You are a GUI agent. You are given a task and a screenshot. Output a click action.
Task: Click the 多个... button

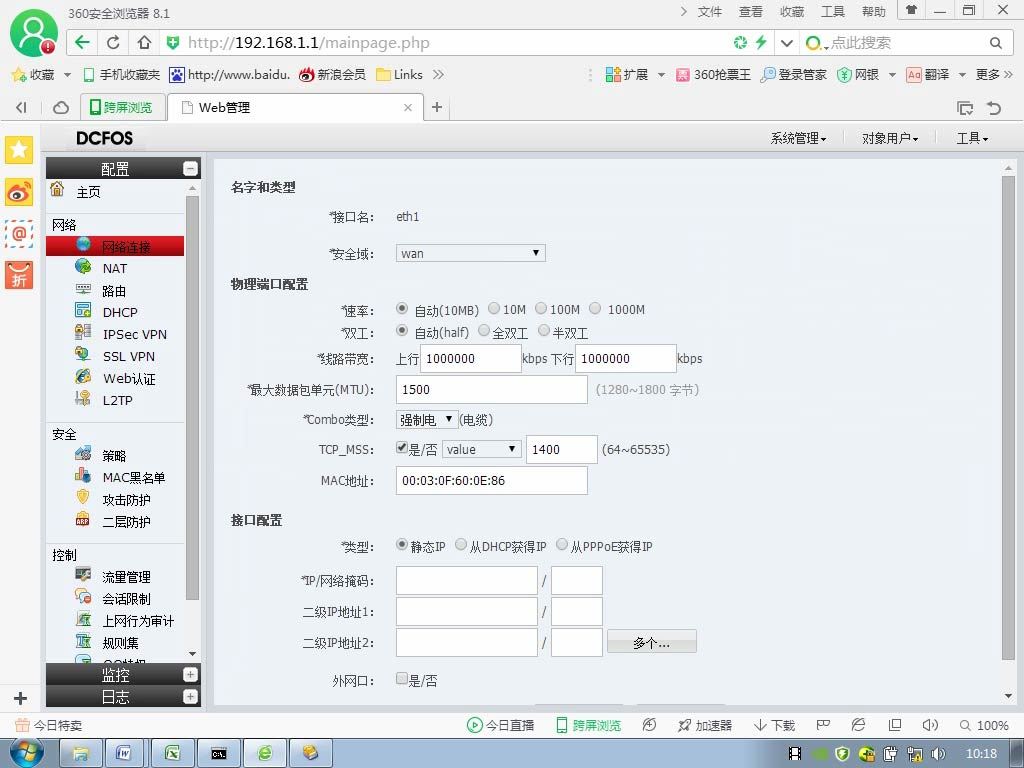tap(652, 643)
